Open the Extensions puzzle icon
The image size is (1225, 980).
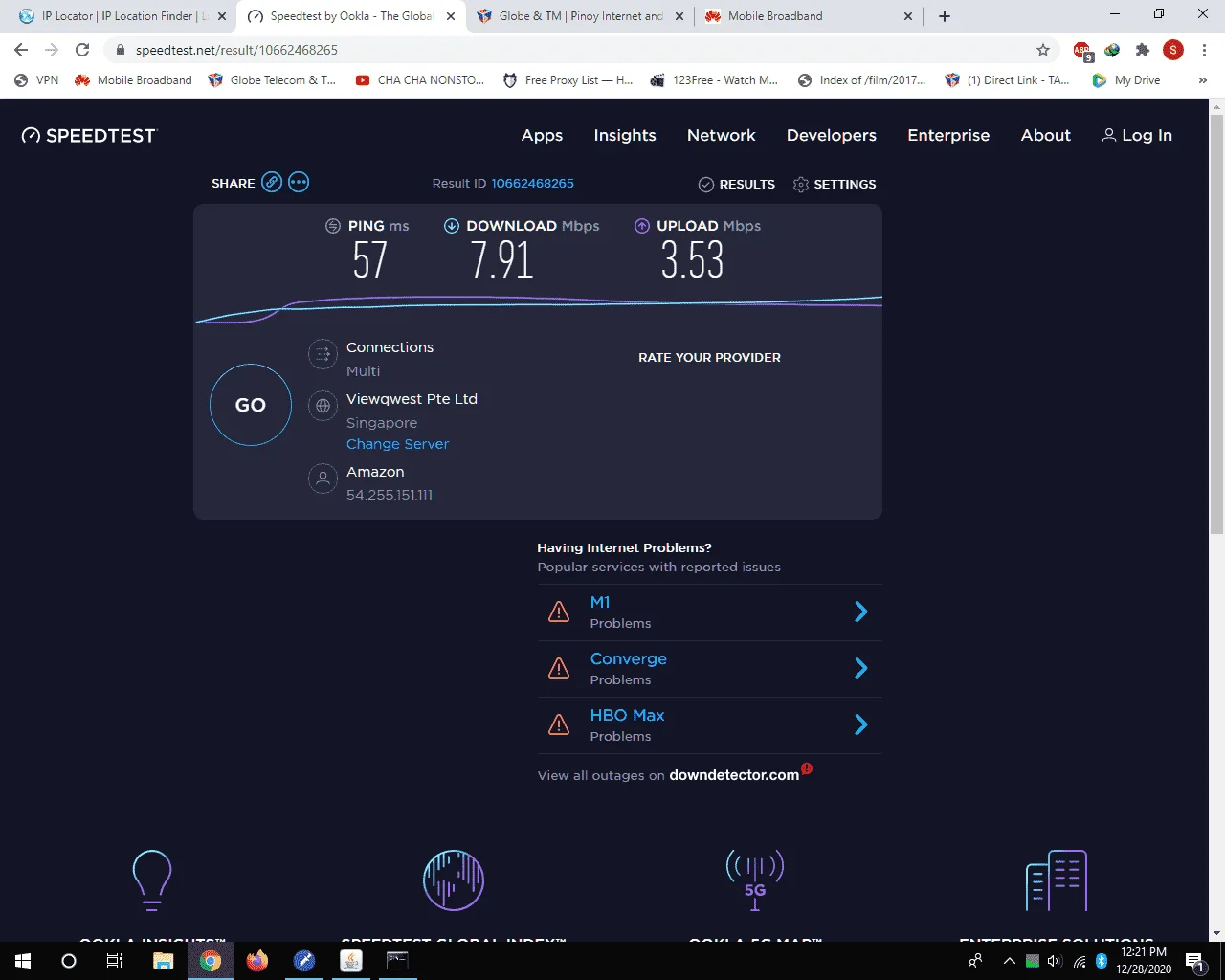pyautogui.click(x=1143, y=50)
